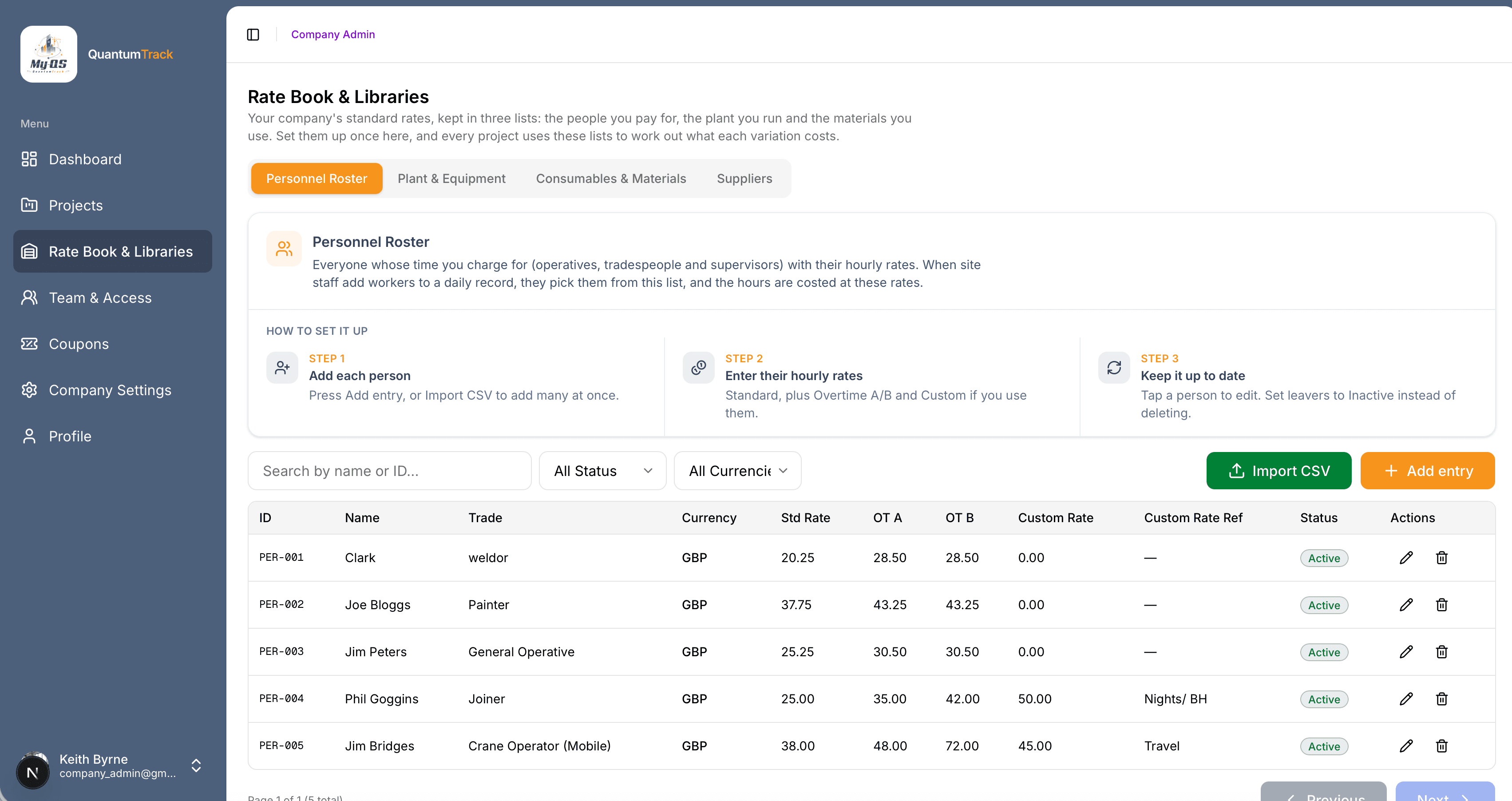The width and height of the screenshot is (1512, 801).
Task: Click the Nights/ BH custom rate ref
Action: 1176,699
